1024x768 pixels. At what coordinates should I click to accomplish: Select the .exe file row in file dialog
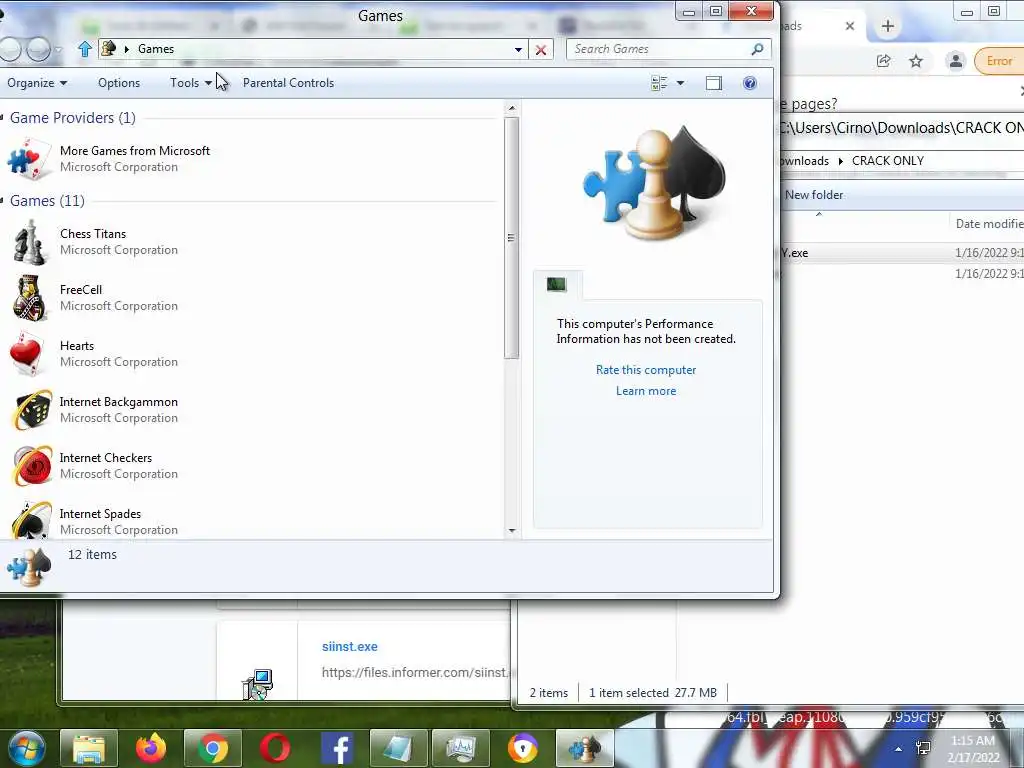[x=902, y=253]
